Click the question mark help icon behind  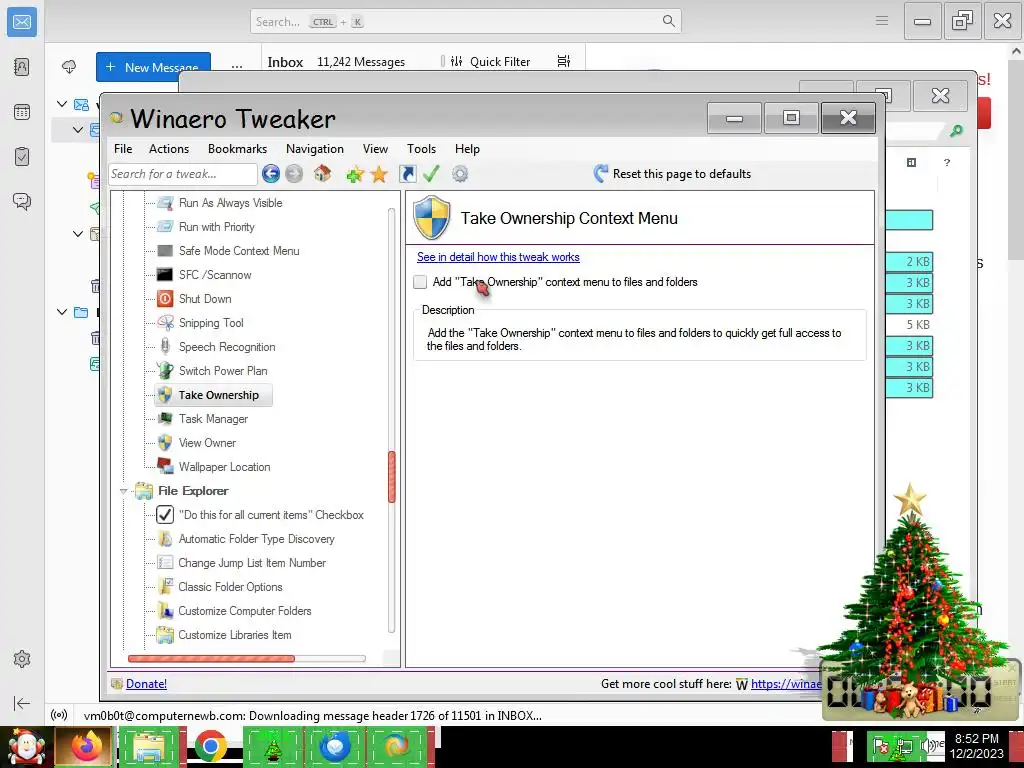(947, 163)
